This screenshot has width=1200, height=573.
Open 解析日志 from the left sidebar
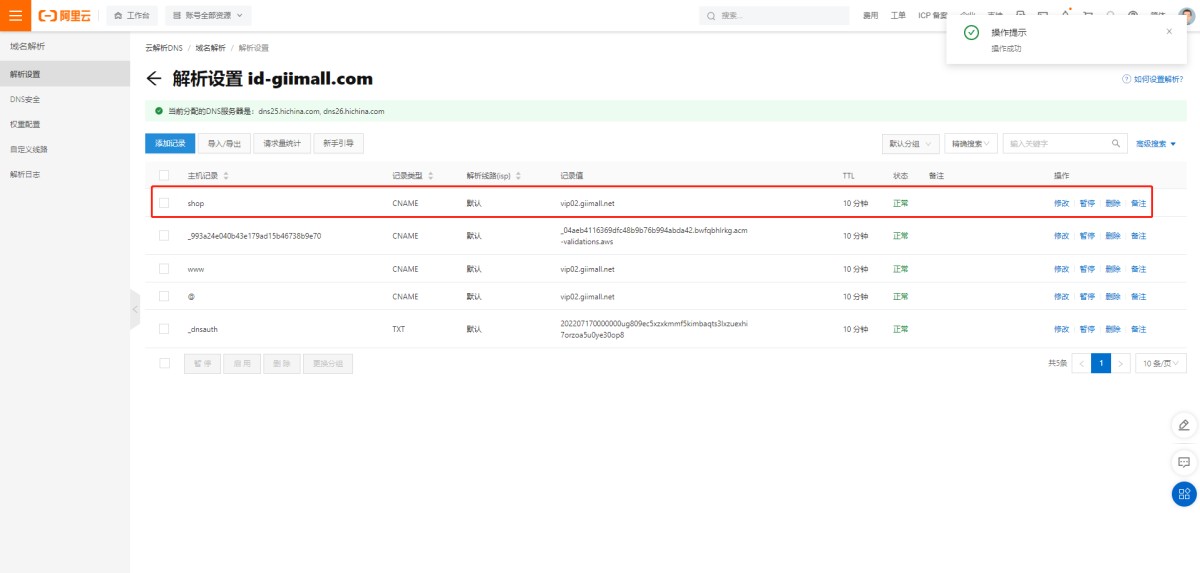click(x=25, y=174)
